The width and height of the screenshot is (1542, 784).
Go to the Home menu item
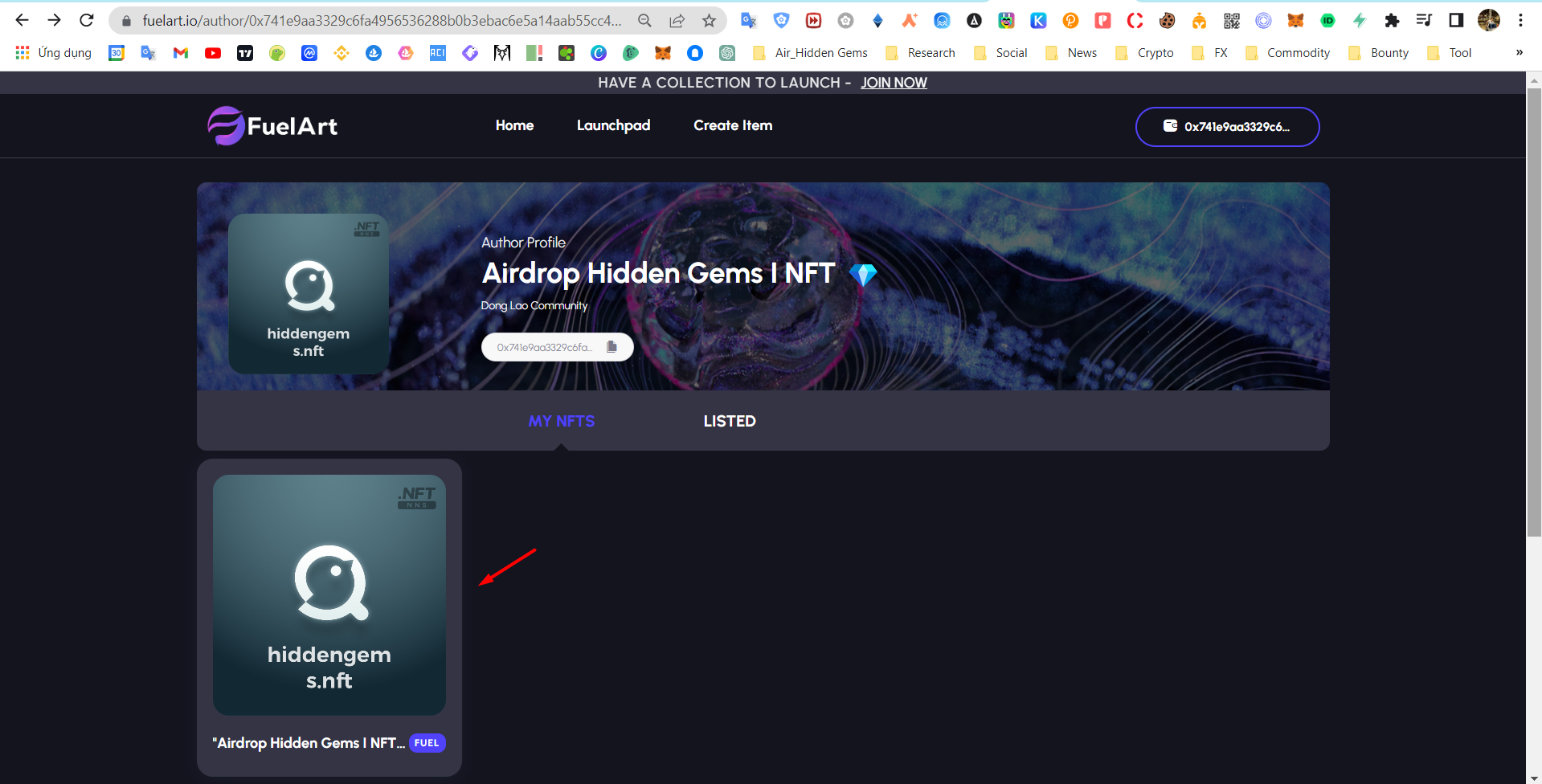click(514, 125)
